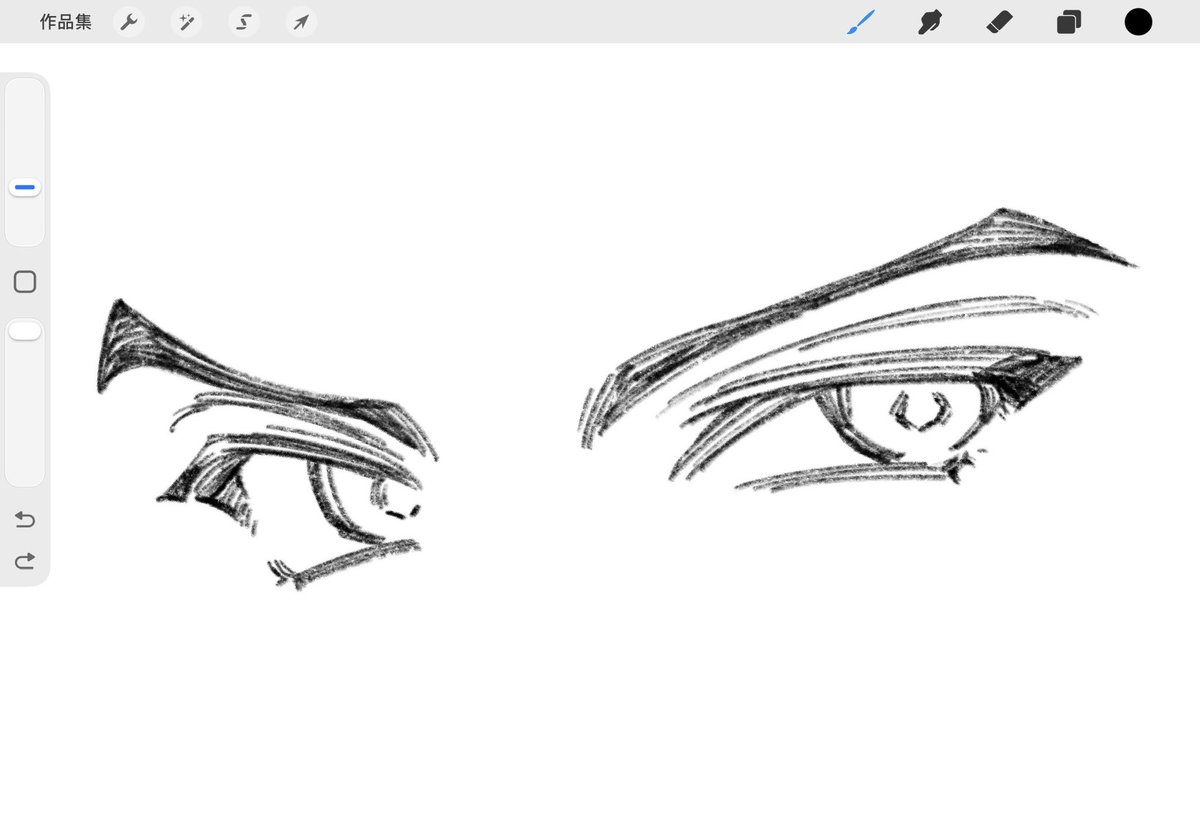Open the black color picker
This screenshot has width=1200, height=827.
(x=1138, y=22)
